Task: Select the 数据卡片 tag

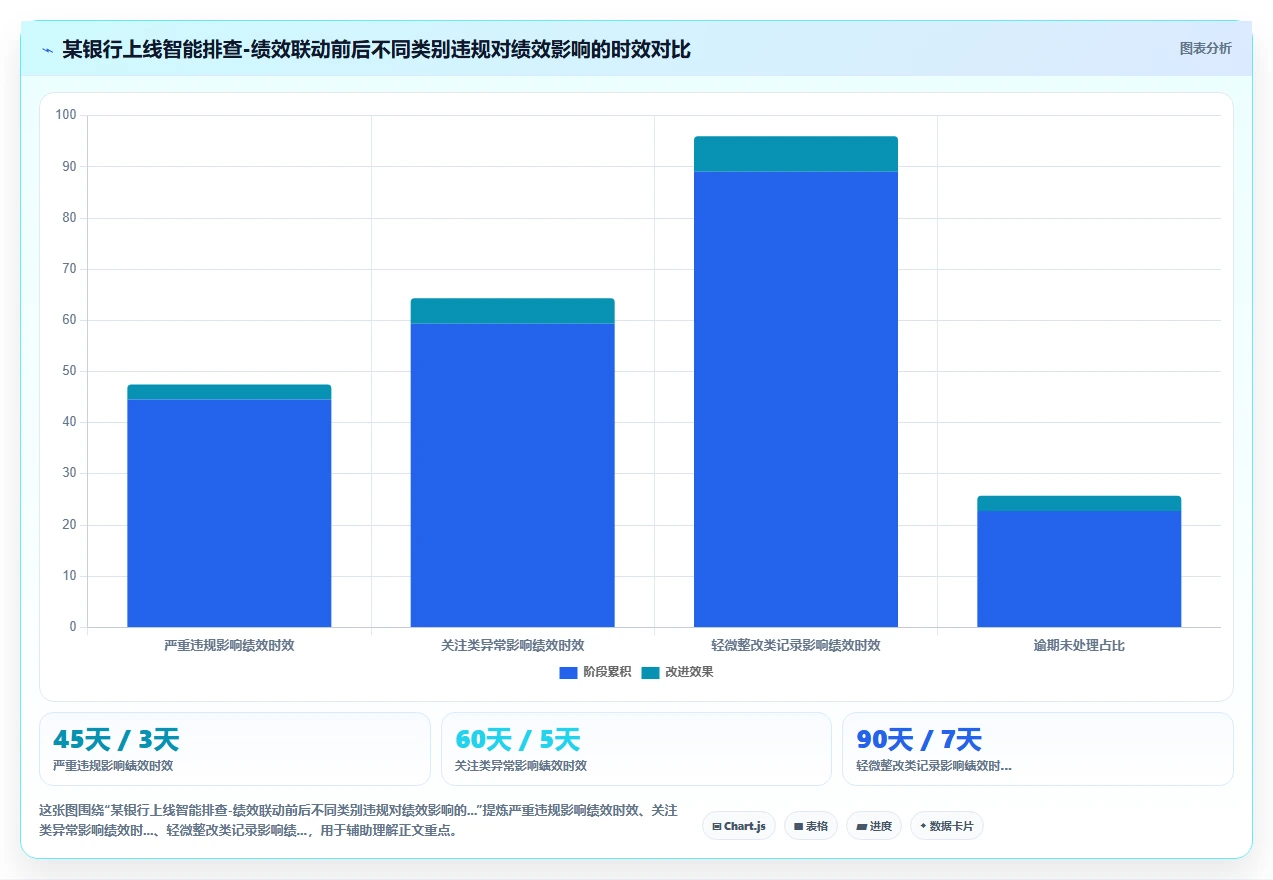Action: click(947, 826)
